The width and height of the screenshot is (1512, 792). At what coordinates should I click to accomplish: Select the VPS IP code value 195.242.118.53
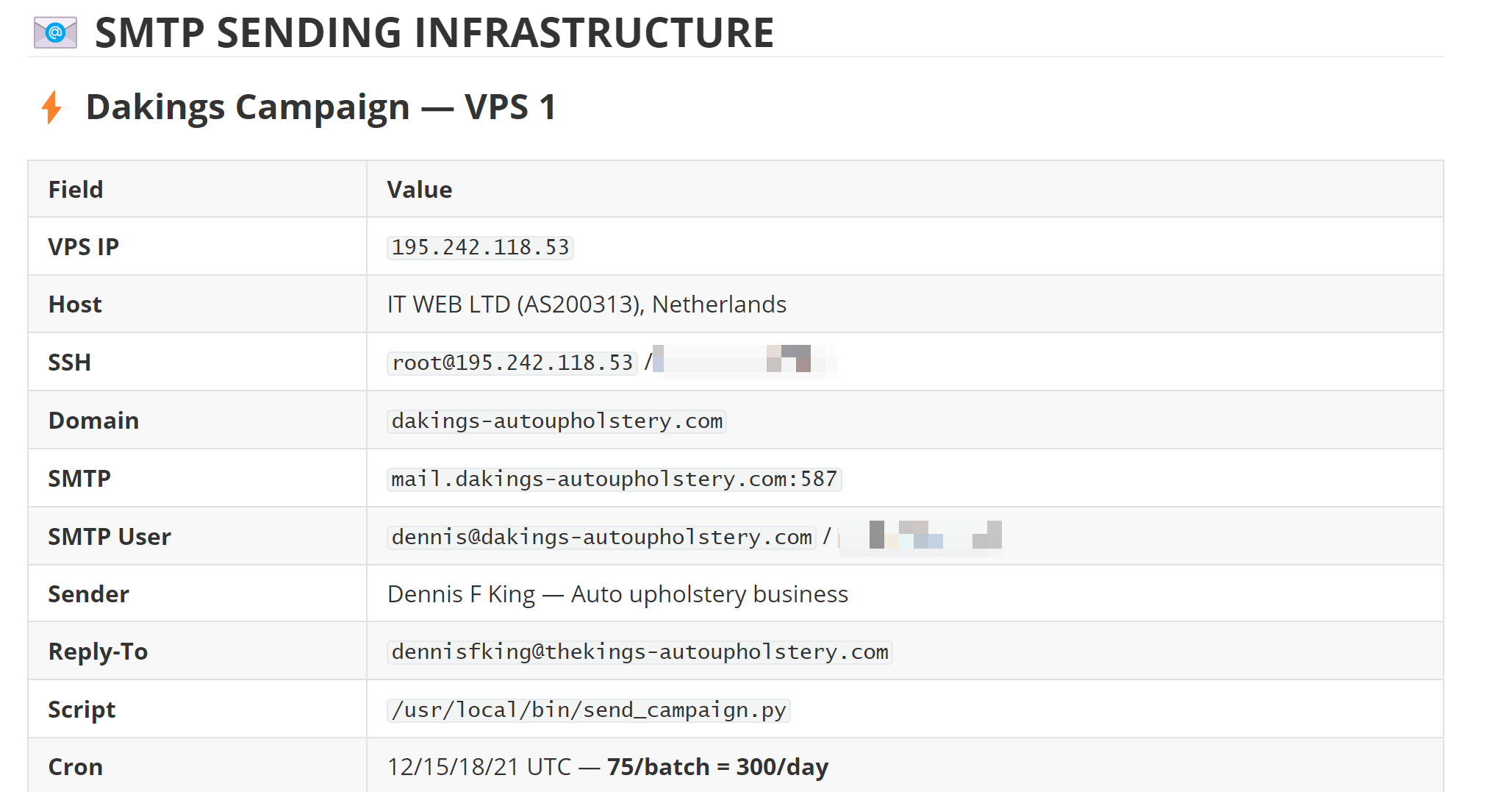pyautogui.click(x=480, y=247)
